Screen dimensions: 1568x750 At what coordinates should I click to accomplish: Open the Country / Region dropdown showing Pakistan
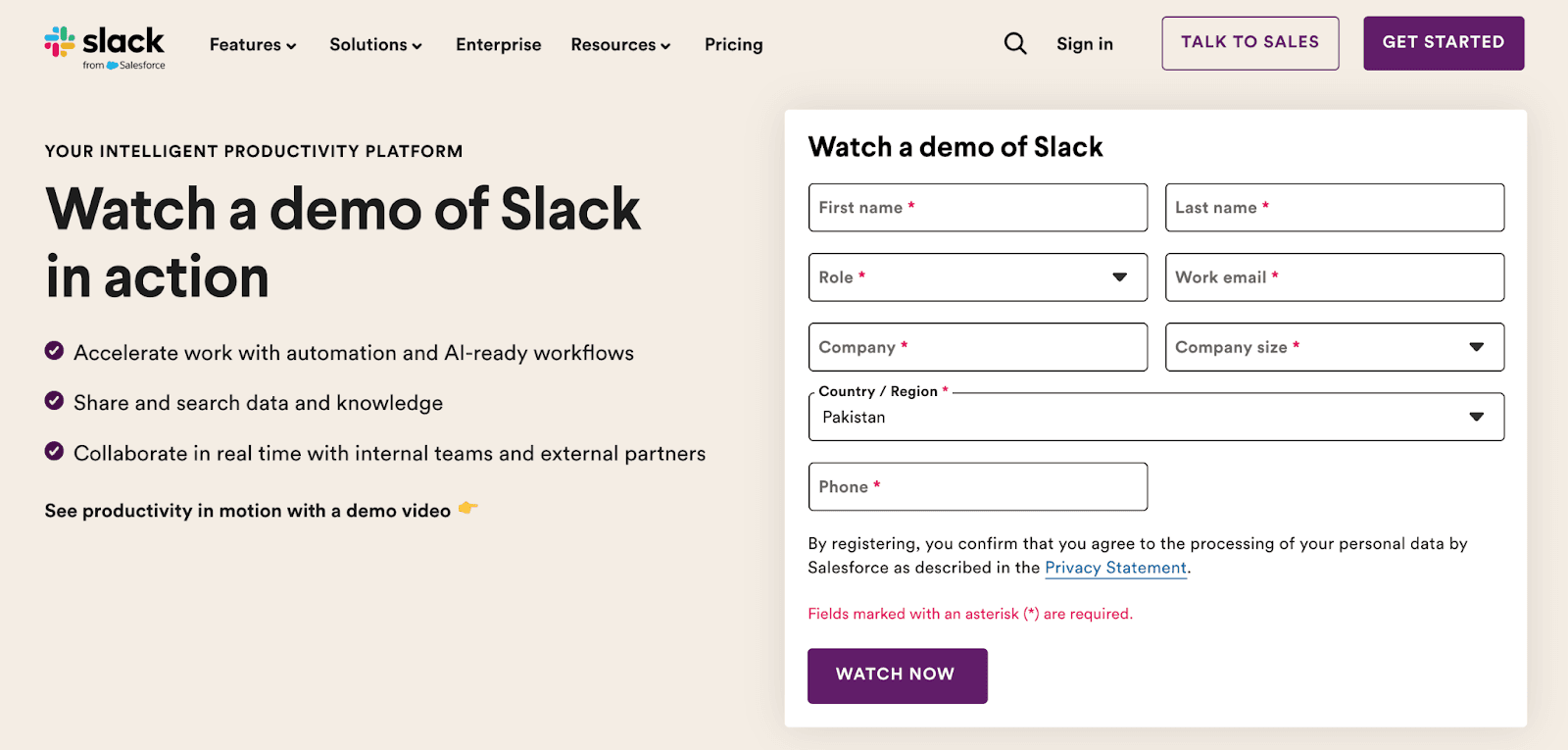(1156, 417)
